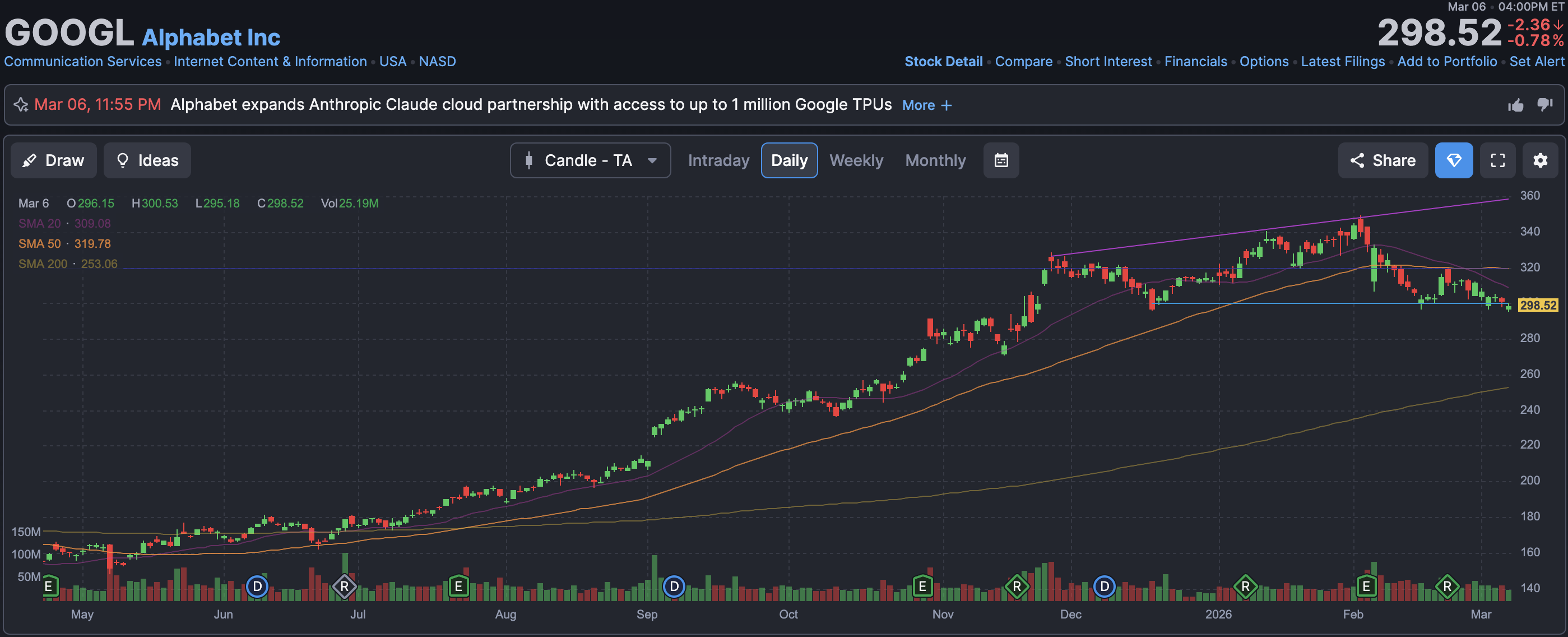This screenshot has width=1568, height=637.
Task: Click the blue diamond premium icon
Action: click(1454, 160)
